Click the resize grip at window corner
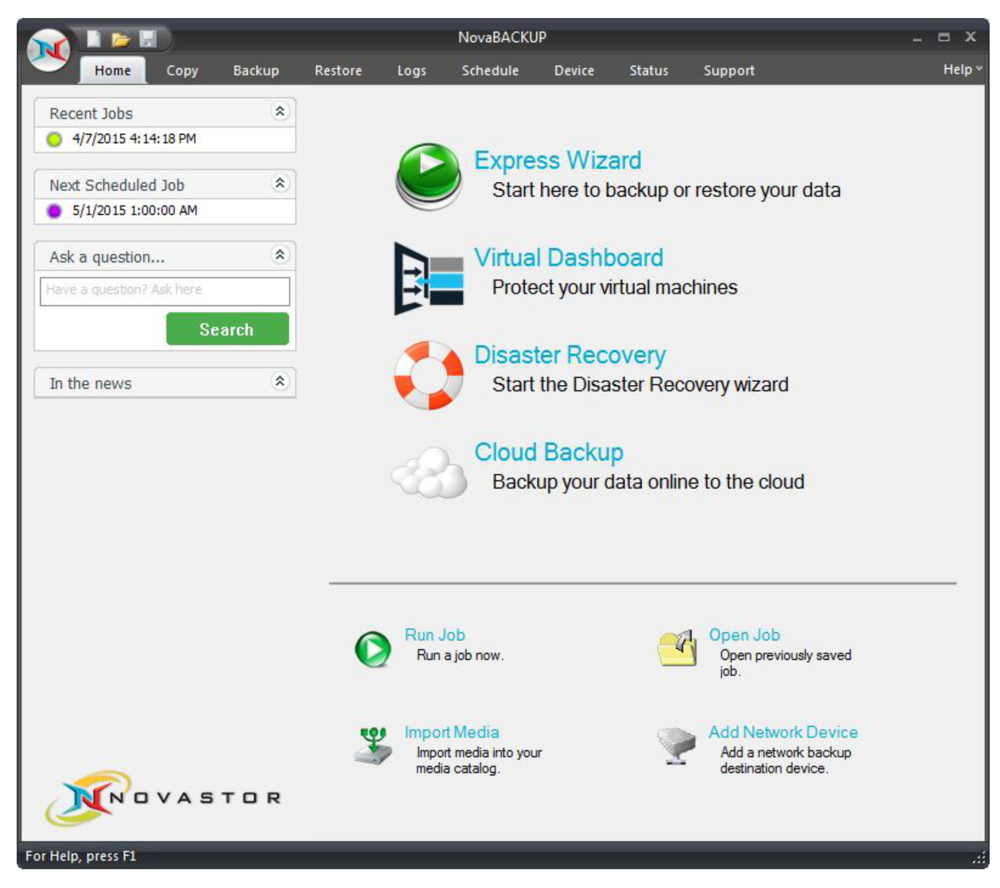 pyautogui.click(x=980, y=858)
